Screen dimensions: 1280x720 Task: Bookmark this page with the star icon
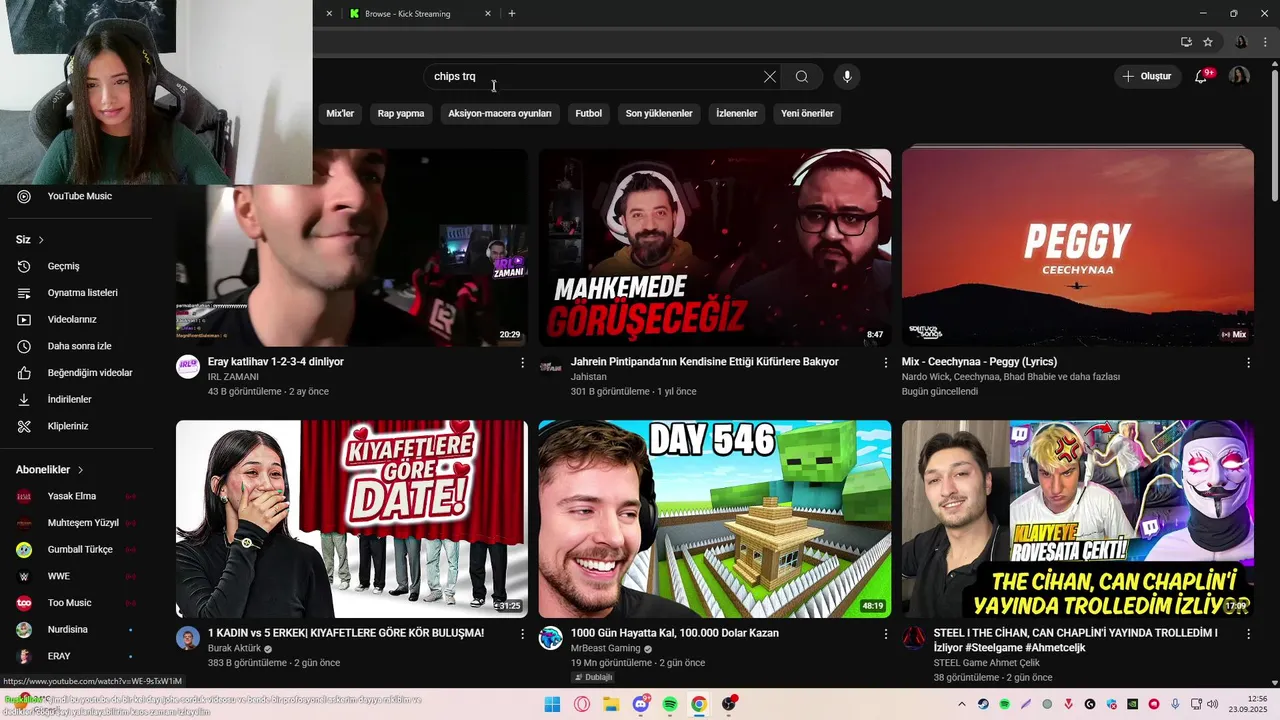(x=1208, y=42)
